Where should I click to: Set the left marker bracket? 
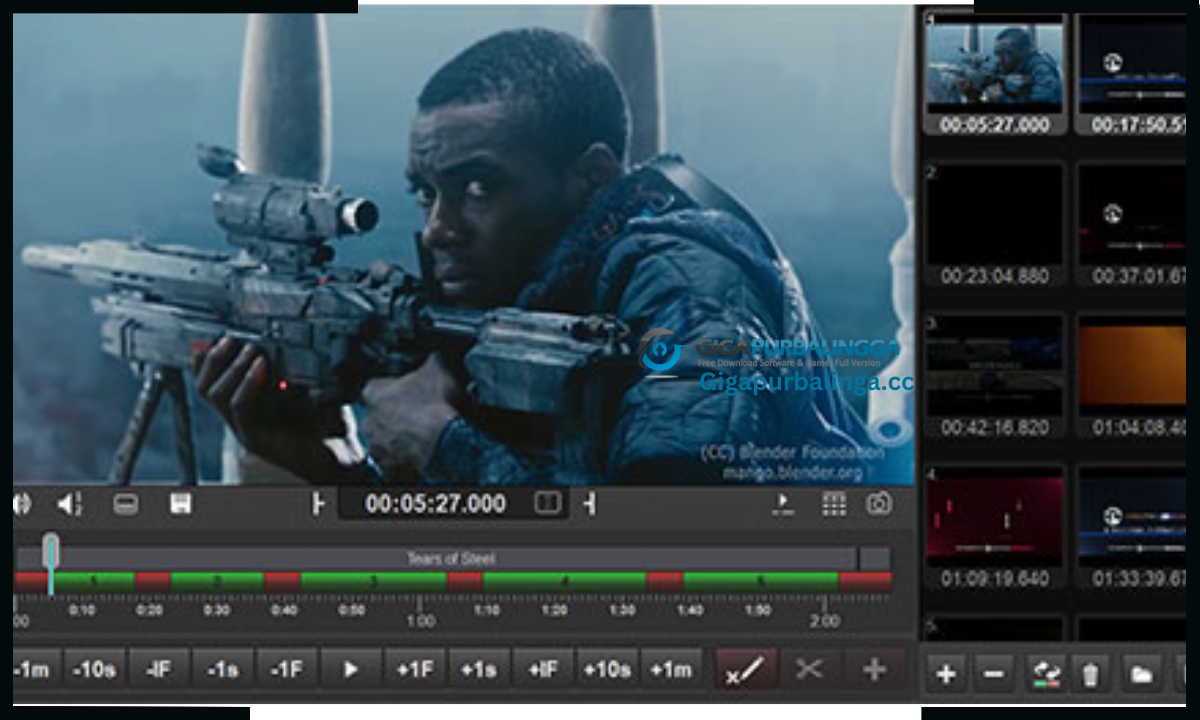pyautogui.click(x=319, y=504)
